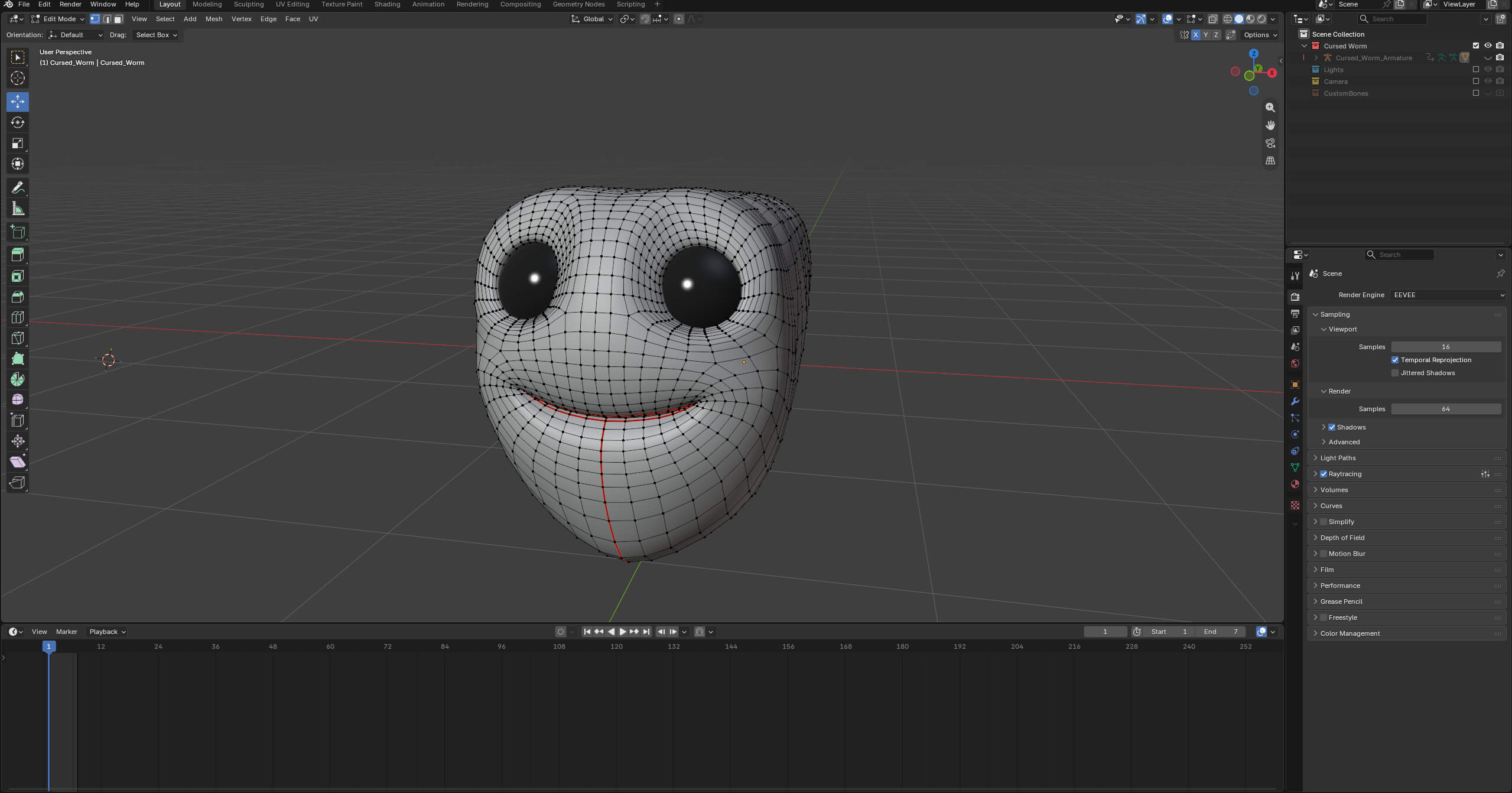Open the Material properties tab icon
The image size is (1512, 793).
pyautogui.click(x=1295, y=484)
